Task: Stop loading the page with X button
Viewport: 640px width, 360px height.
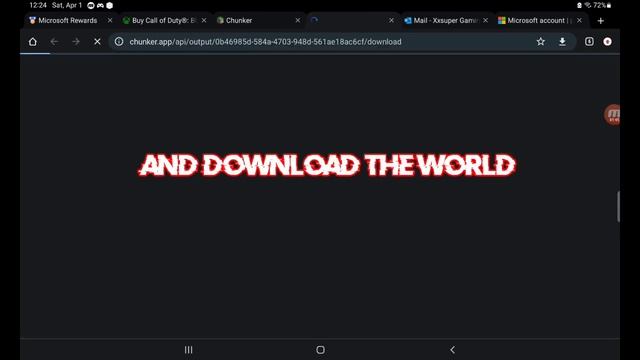Action: [x=97, y=42]
